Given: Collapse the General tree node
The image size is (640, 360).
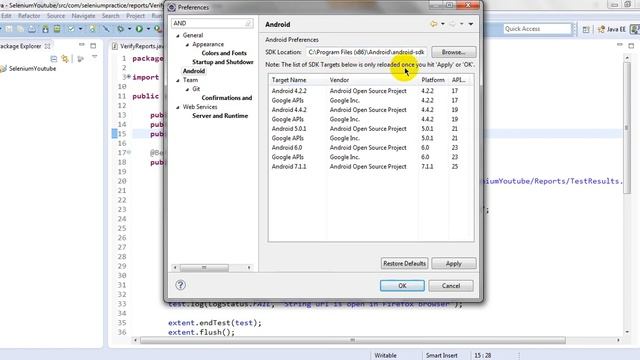Looking at the screenshot, I should [x=178, y=36].
